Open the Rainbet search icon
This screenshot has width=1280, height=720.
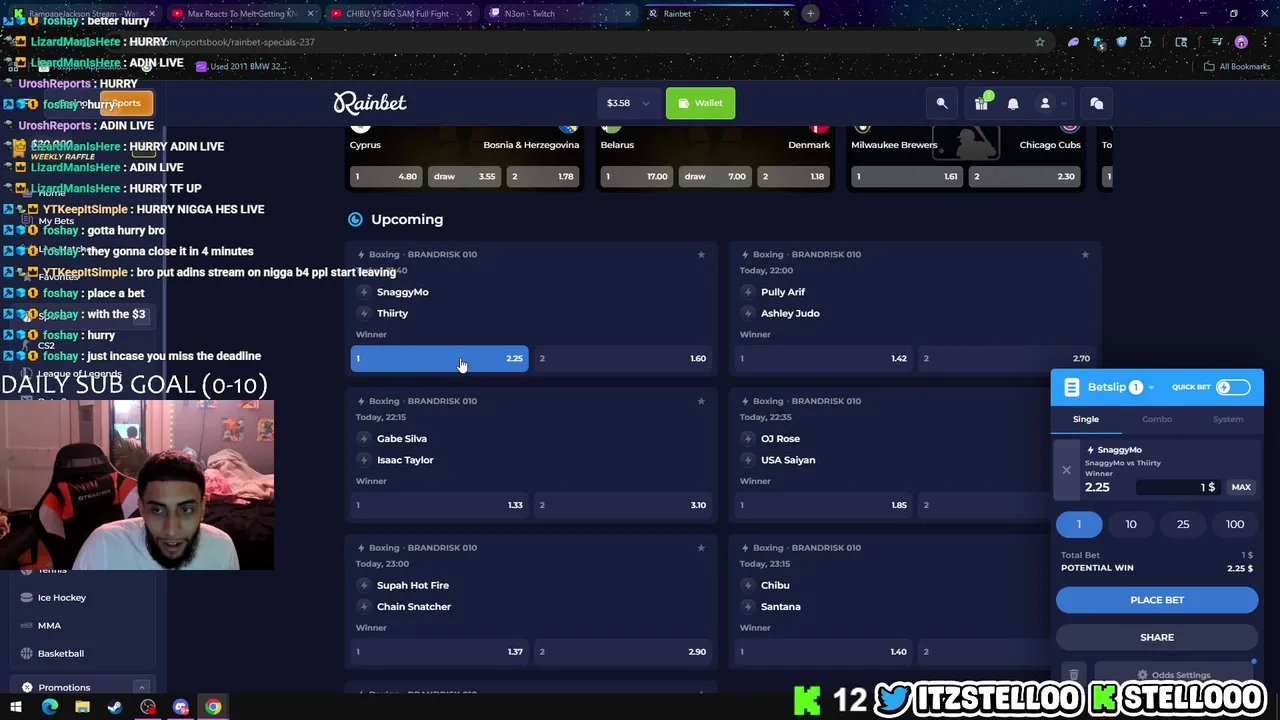(942, 103)
